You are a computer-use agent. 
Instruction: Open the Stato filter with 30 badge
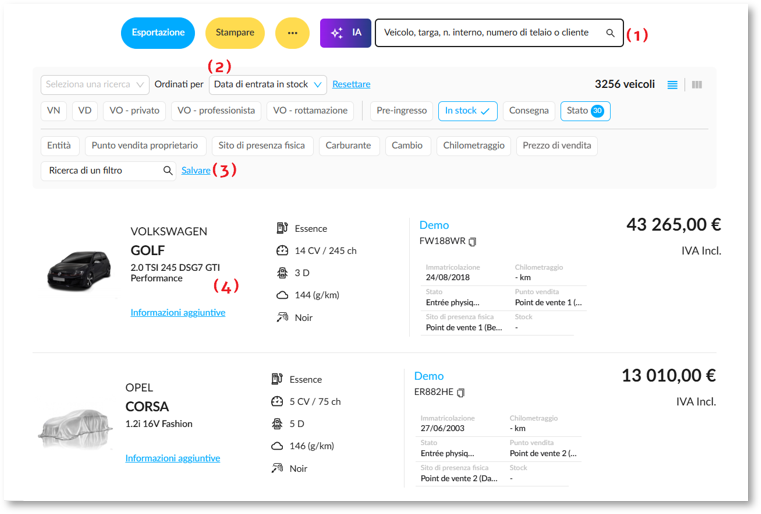pos(585,111)
